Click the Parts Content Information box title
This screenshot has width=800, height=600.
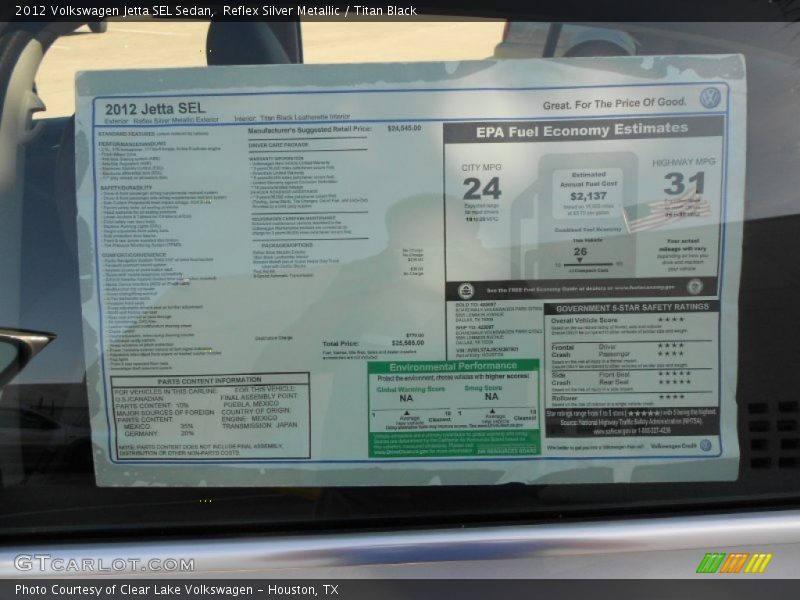point(209,380)
